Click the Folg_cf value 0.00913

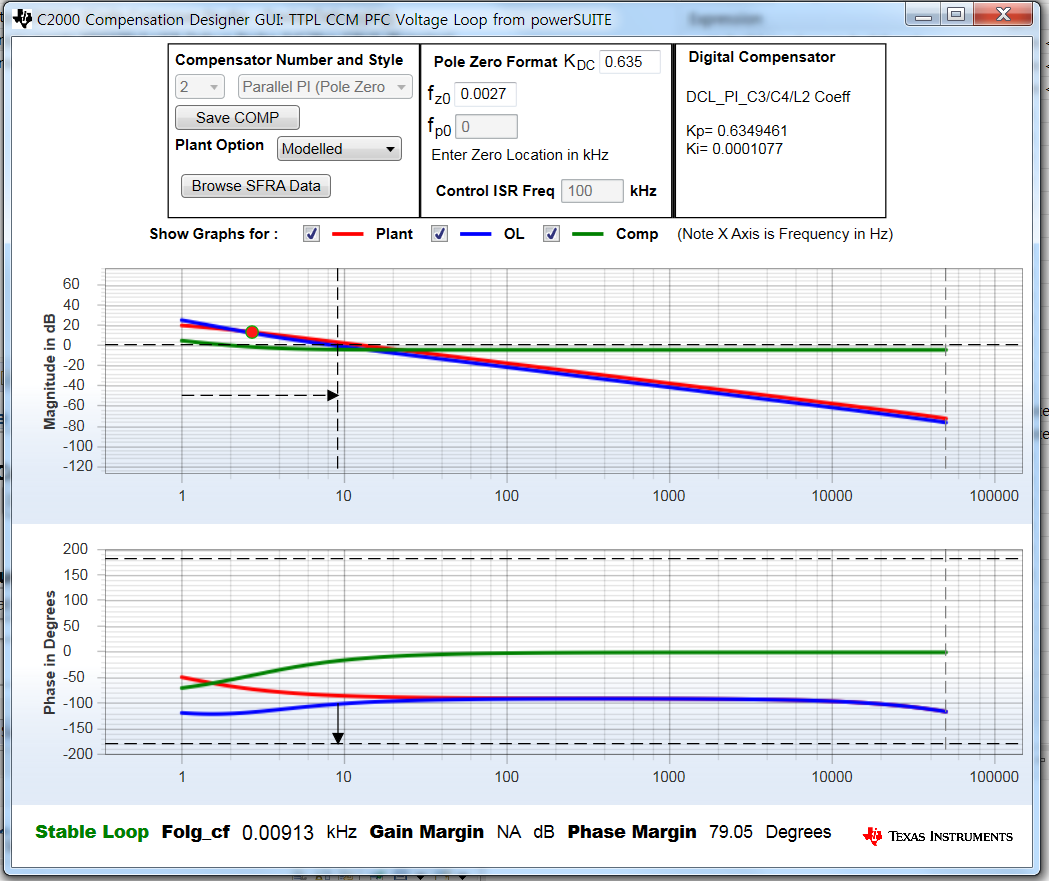[278, 832]
